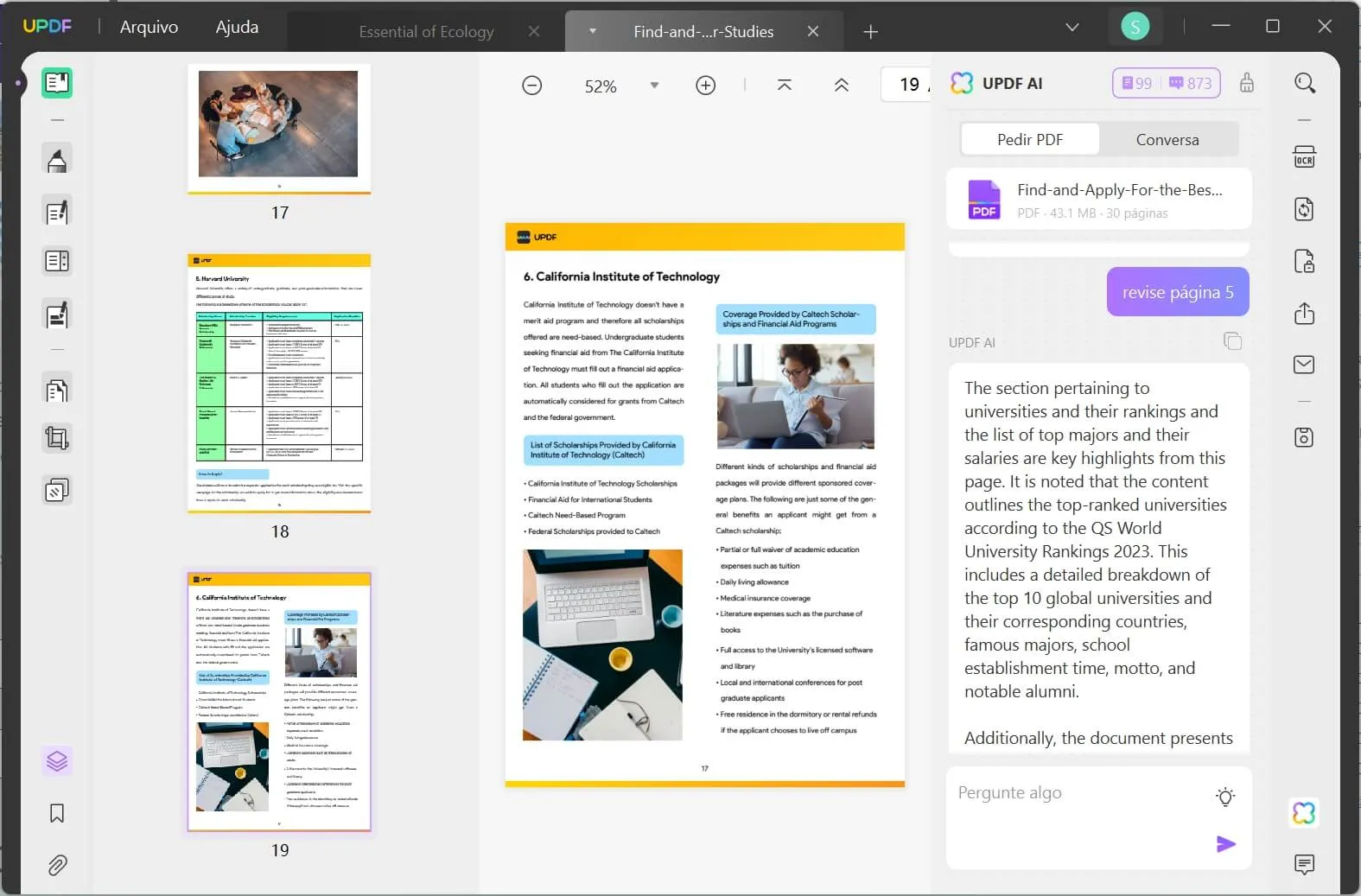Go to previous page double-chevron icon
This screenshot has height=896, width=1361.
tap(842, 85)
